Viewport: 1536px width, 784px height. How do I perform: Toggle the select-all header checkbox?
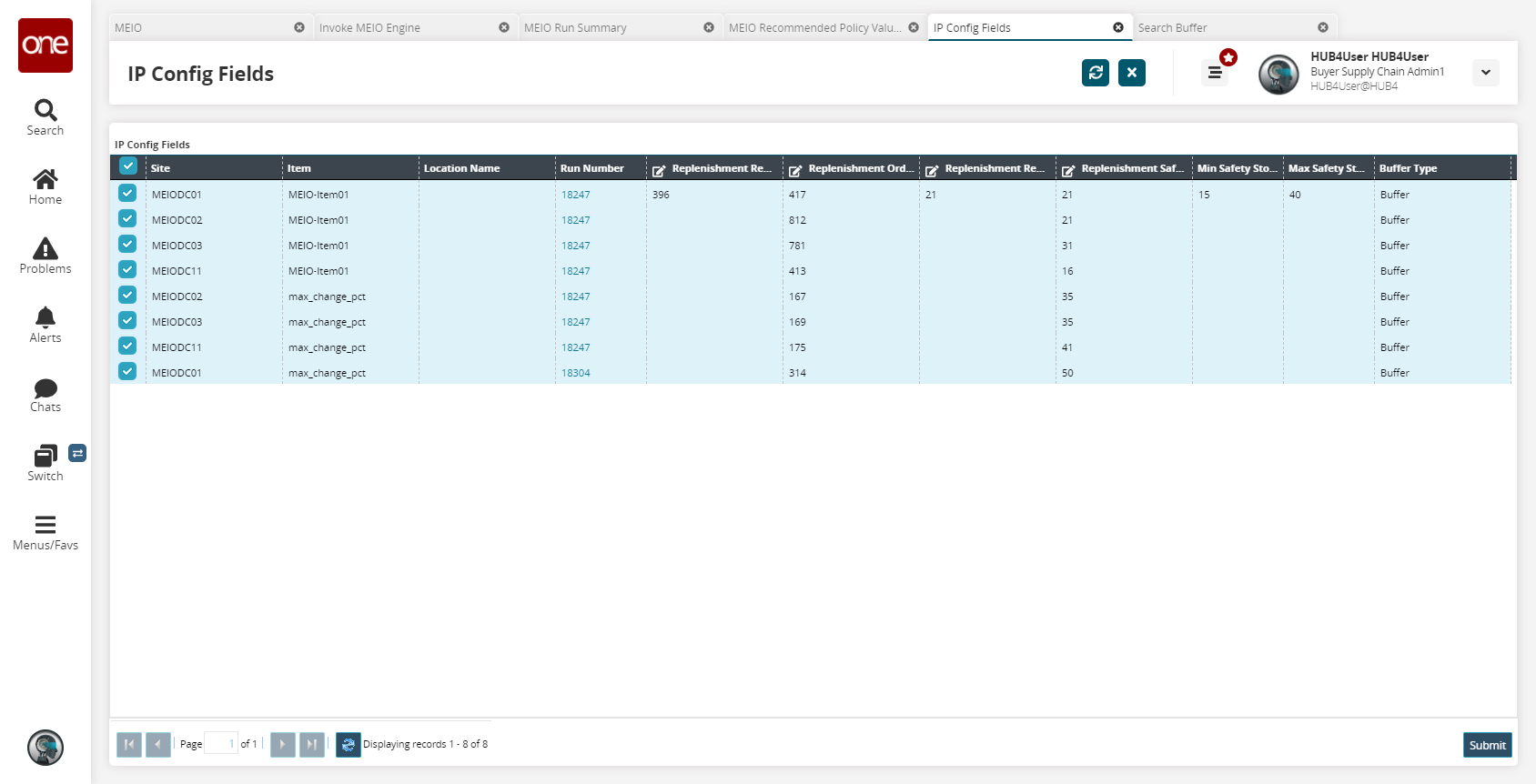[x=128, y=166]
